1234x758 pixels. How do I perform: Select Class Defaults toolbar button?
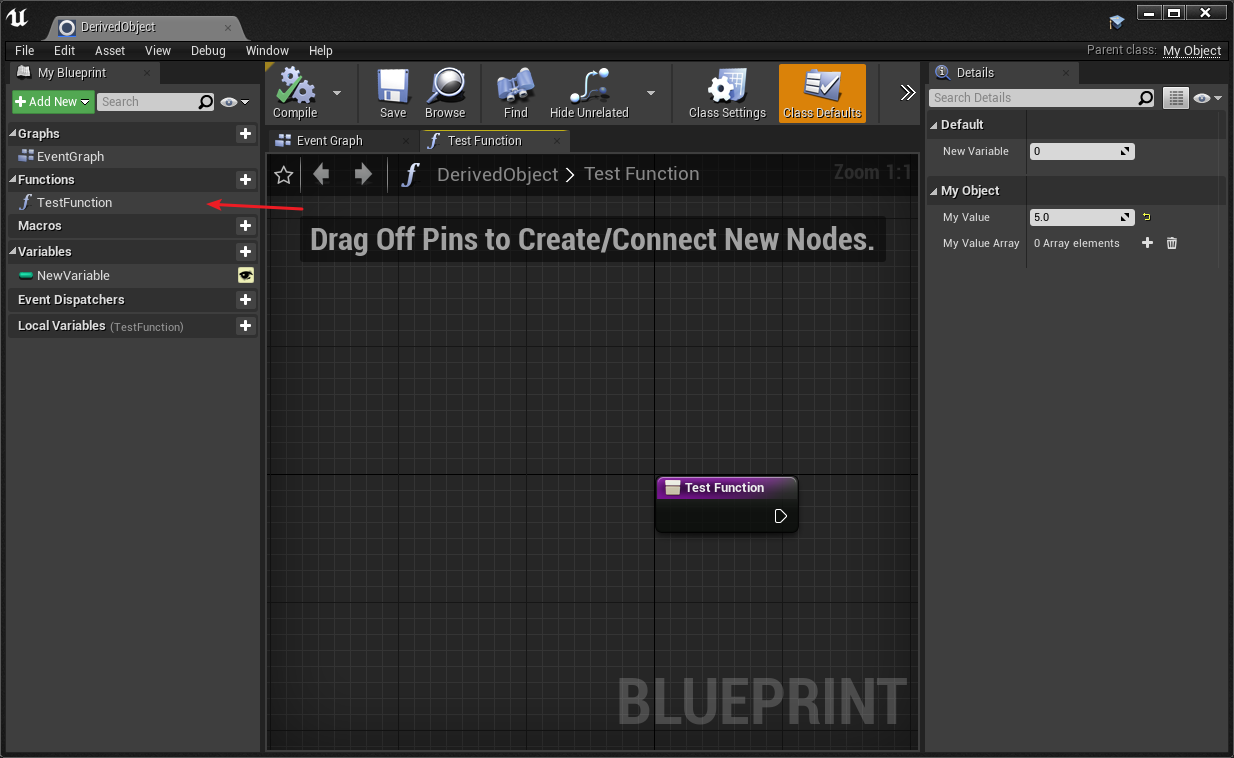pyautogui.click(x=822, y=93)
